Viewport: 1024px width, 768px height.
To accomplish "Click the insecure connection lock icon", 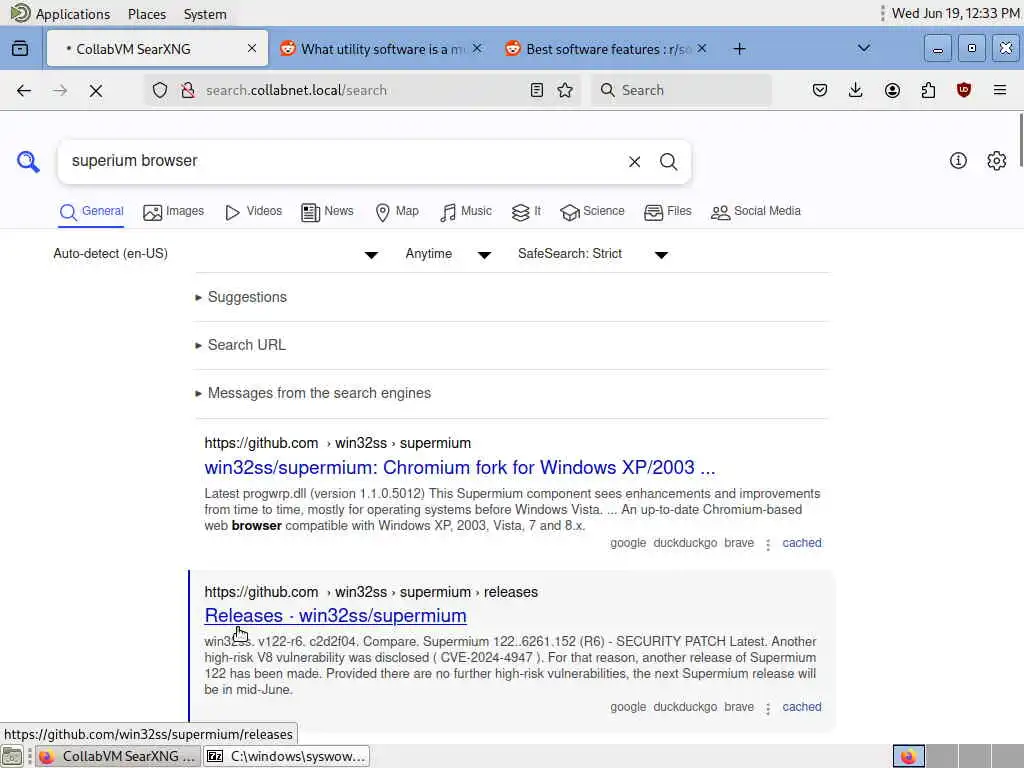I will tap(188, 90).
